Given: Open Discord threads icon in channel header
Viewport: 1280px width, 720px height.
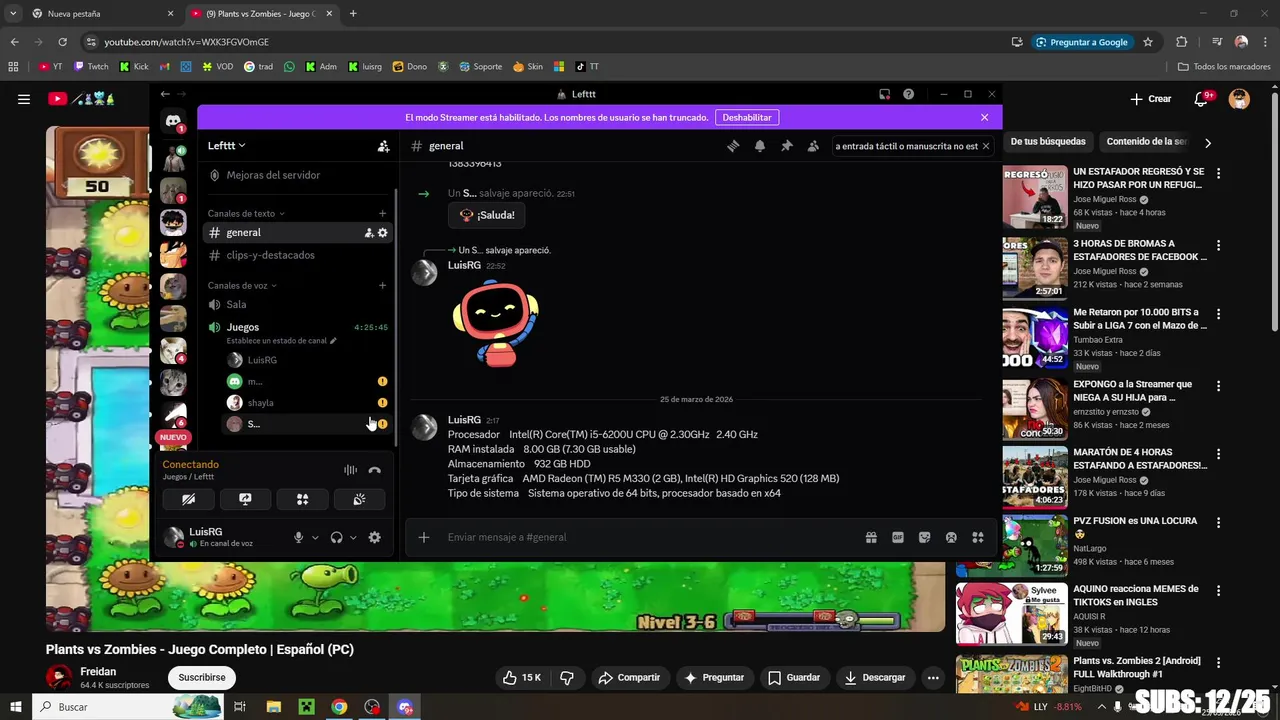Looking at the screenshot, I should (733, 146).
